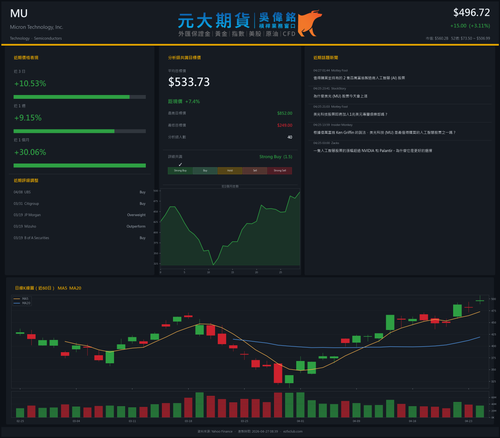This screenshot has width=500, height=438.
Task: Open the StockStory news headline about (MU)
Action: (x=340, y=96)
